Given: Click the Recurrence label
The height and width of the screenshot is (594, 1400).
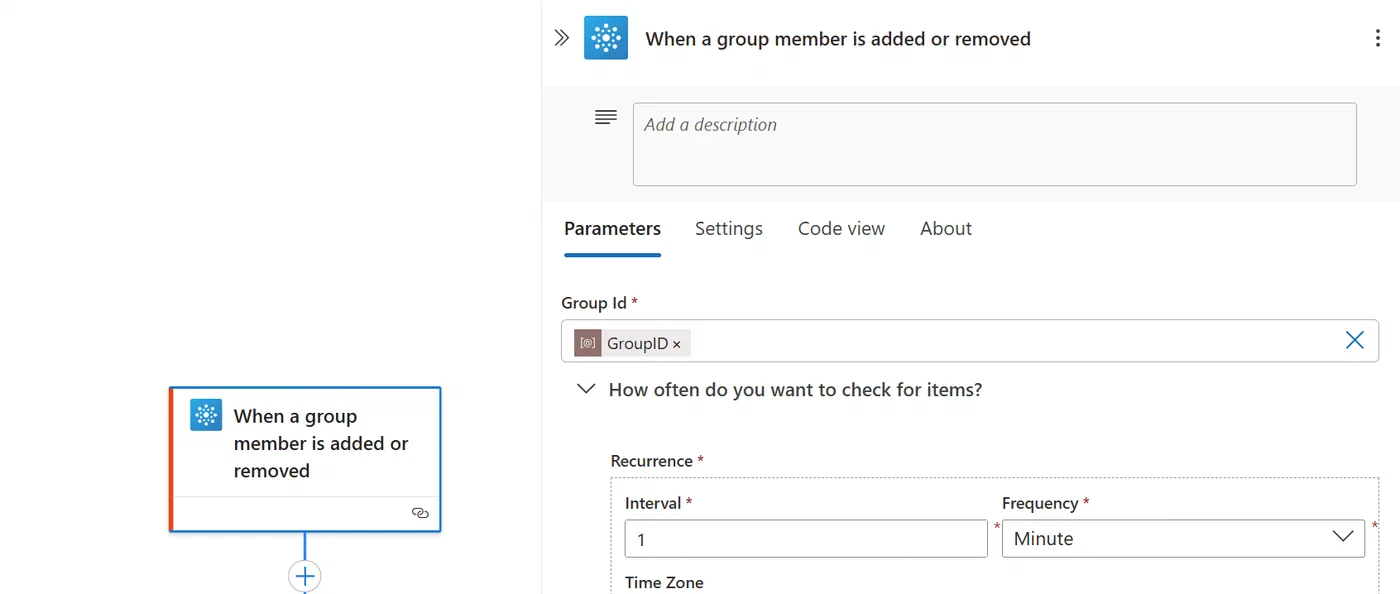Looking at the screenshot, I should (652, 461).
